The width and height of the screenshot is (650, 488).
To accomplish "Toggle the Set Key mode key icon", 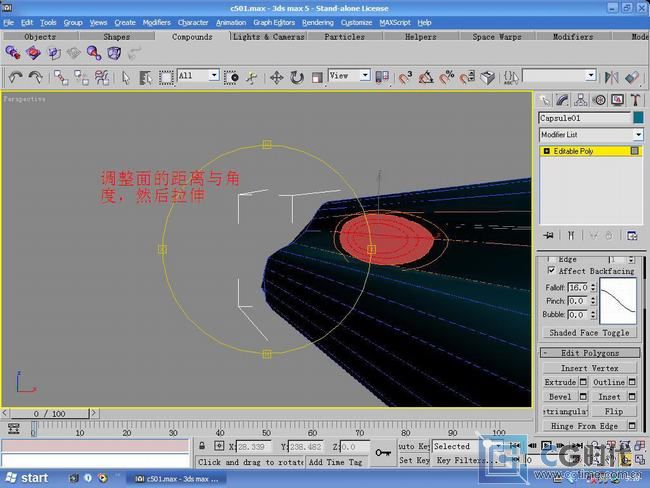I will pyautogui.click(x=383, y=453).
